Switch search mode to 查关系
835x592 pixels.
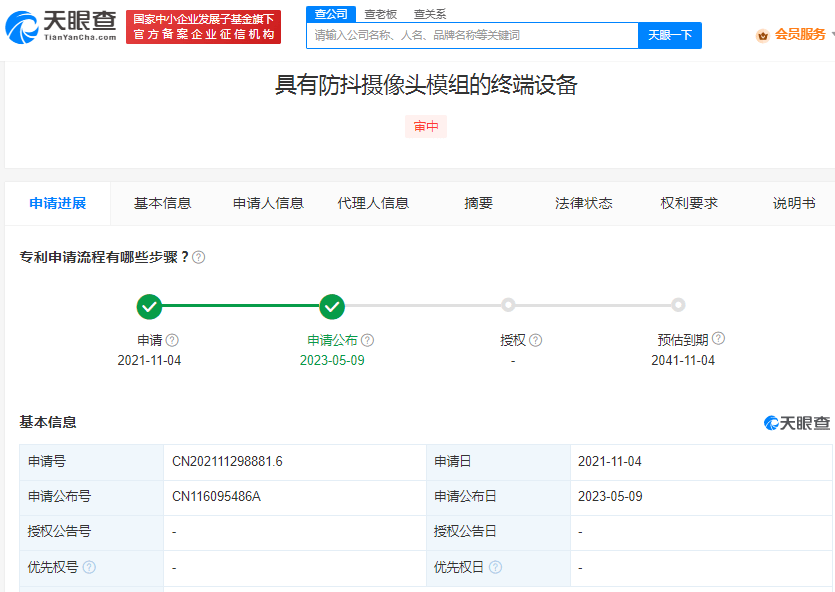430,14
